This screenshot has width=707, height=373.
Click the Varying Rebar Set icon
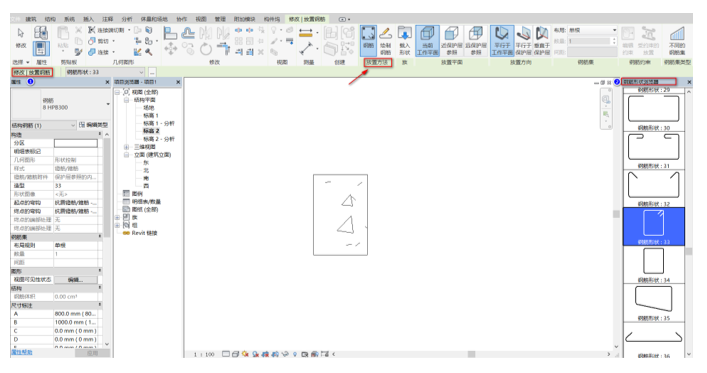[x=677, y=41]
